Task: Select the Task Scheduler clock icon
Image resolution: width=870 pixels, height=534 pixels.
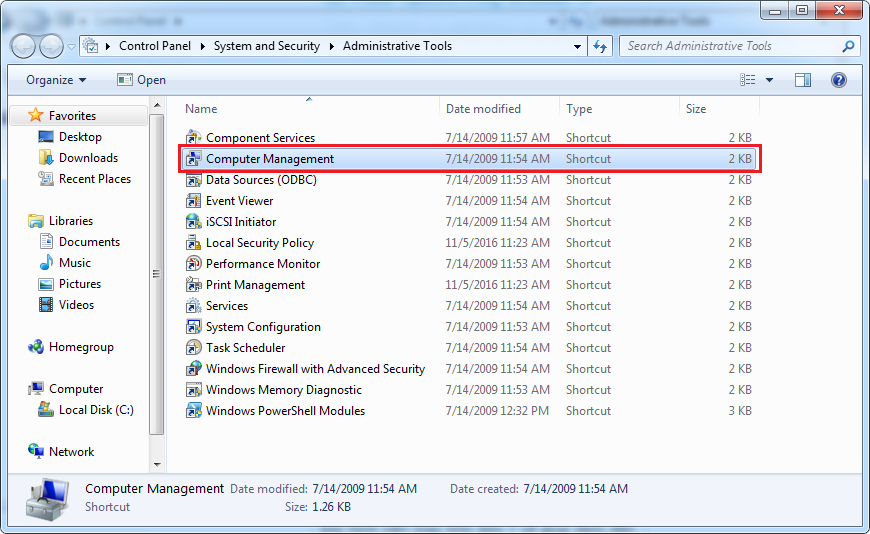Action: (194, 348)
